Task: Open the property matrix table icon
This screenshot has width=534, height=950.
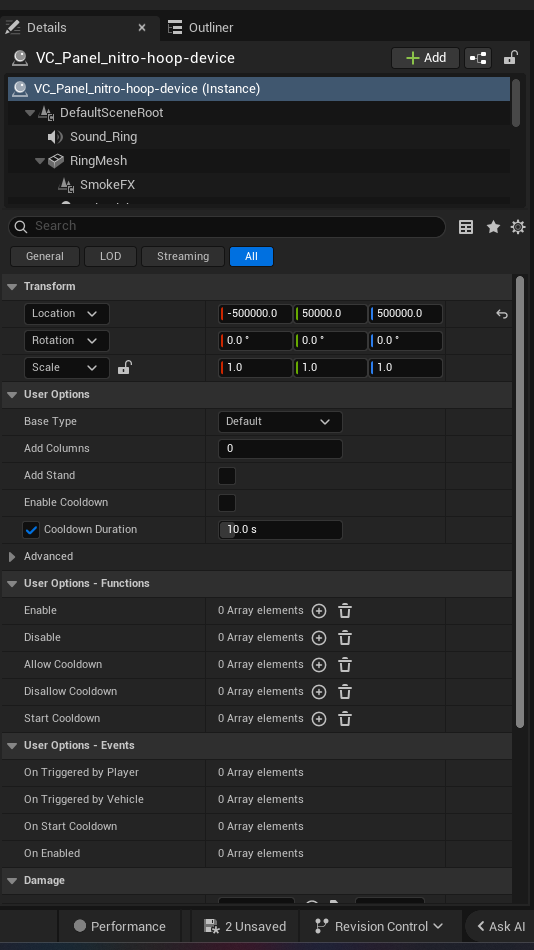Action: click(x=466, y=227)
